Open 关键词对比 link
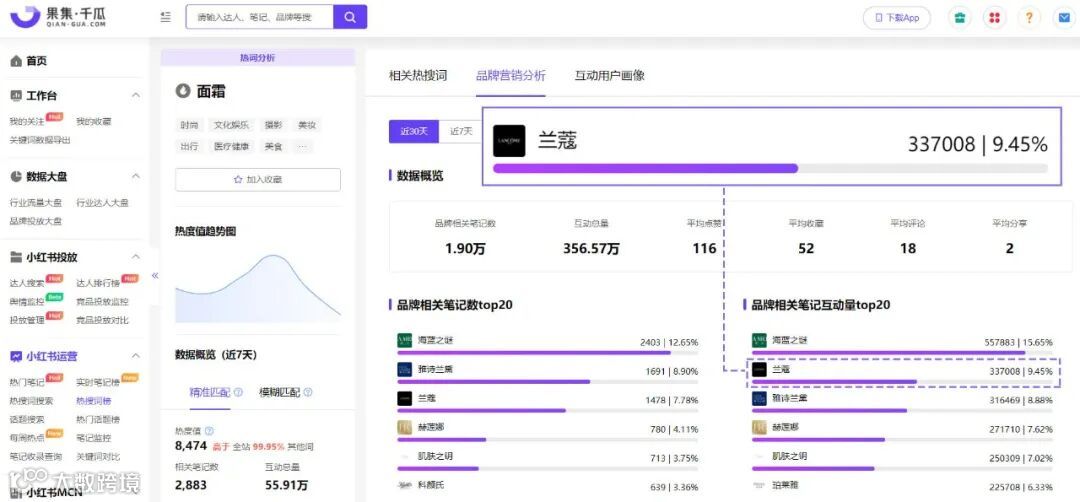 (98, 457)
